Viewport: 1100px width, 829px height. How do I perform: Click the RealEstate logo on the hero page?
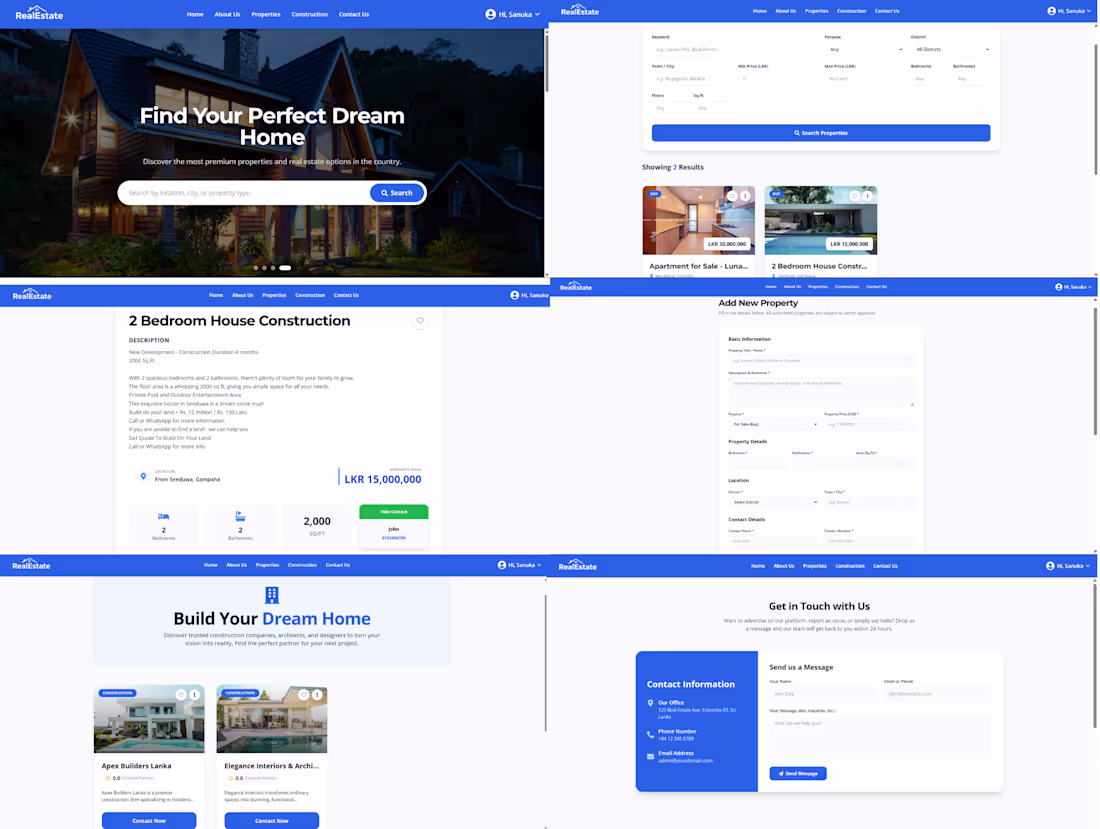pyautogui.click(x=39, y=13)
